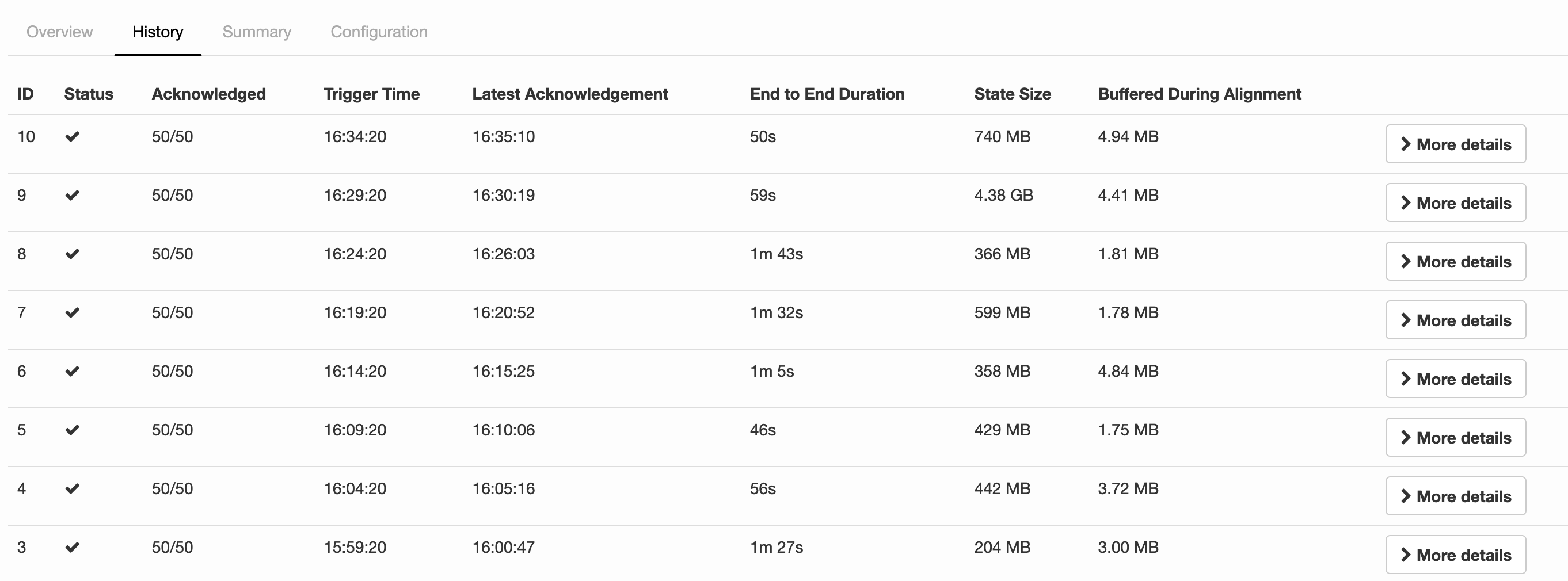
Task: Click More details button for checkpoint 3
Action: [x=1455, y=555]
